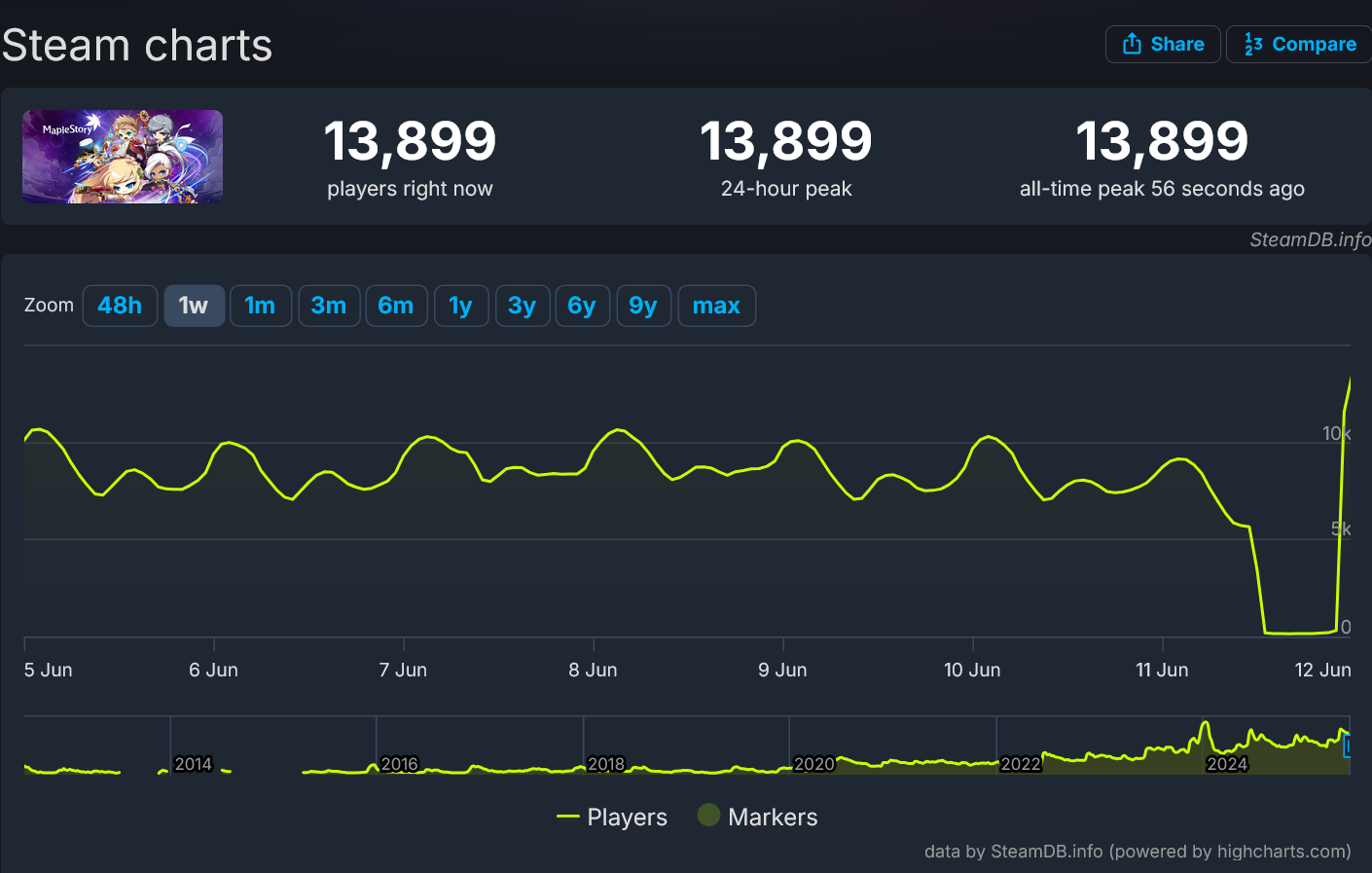
Task: Click the 8 Jun axis label
Action: 594,670
